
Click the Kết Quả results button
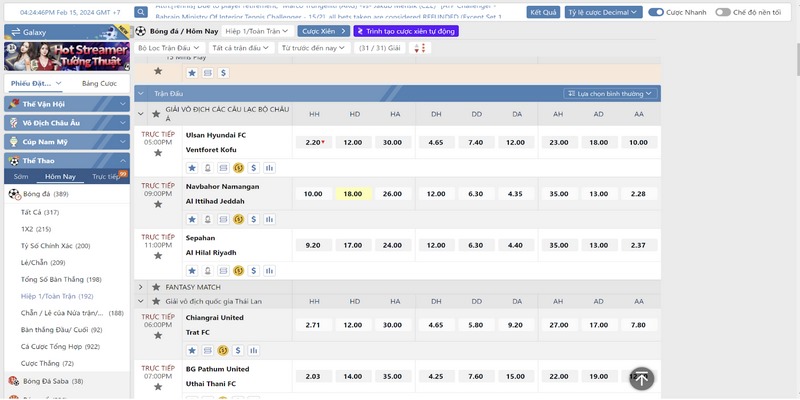[543, 12]
